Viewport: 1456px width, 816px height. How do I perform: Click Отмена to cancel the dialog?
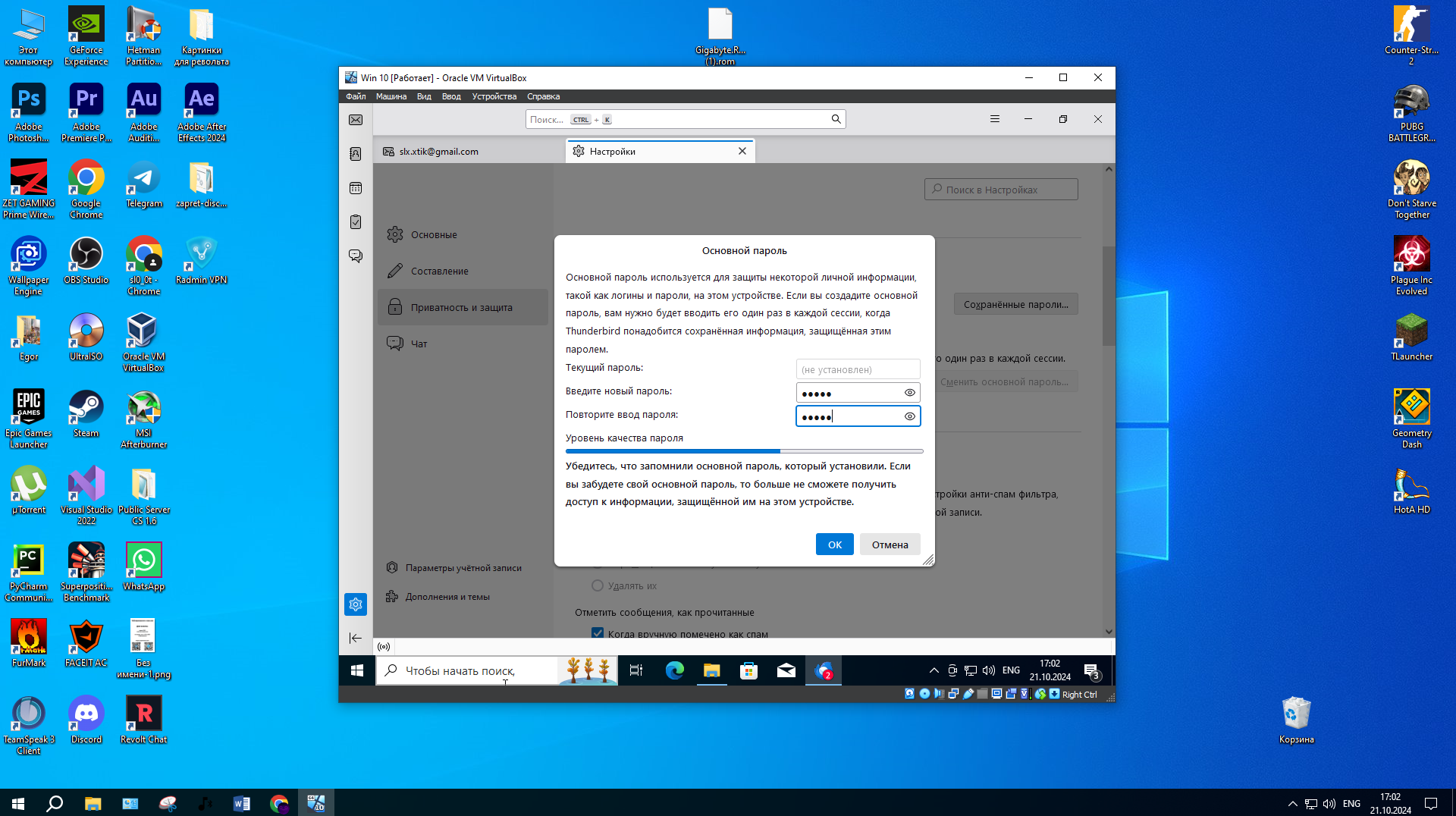click(890, 545)
